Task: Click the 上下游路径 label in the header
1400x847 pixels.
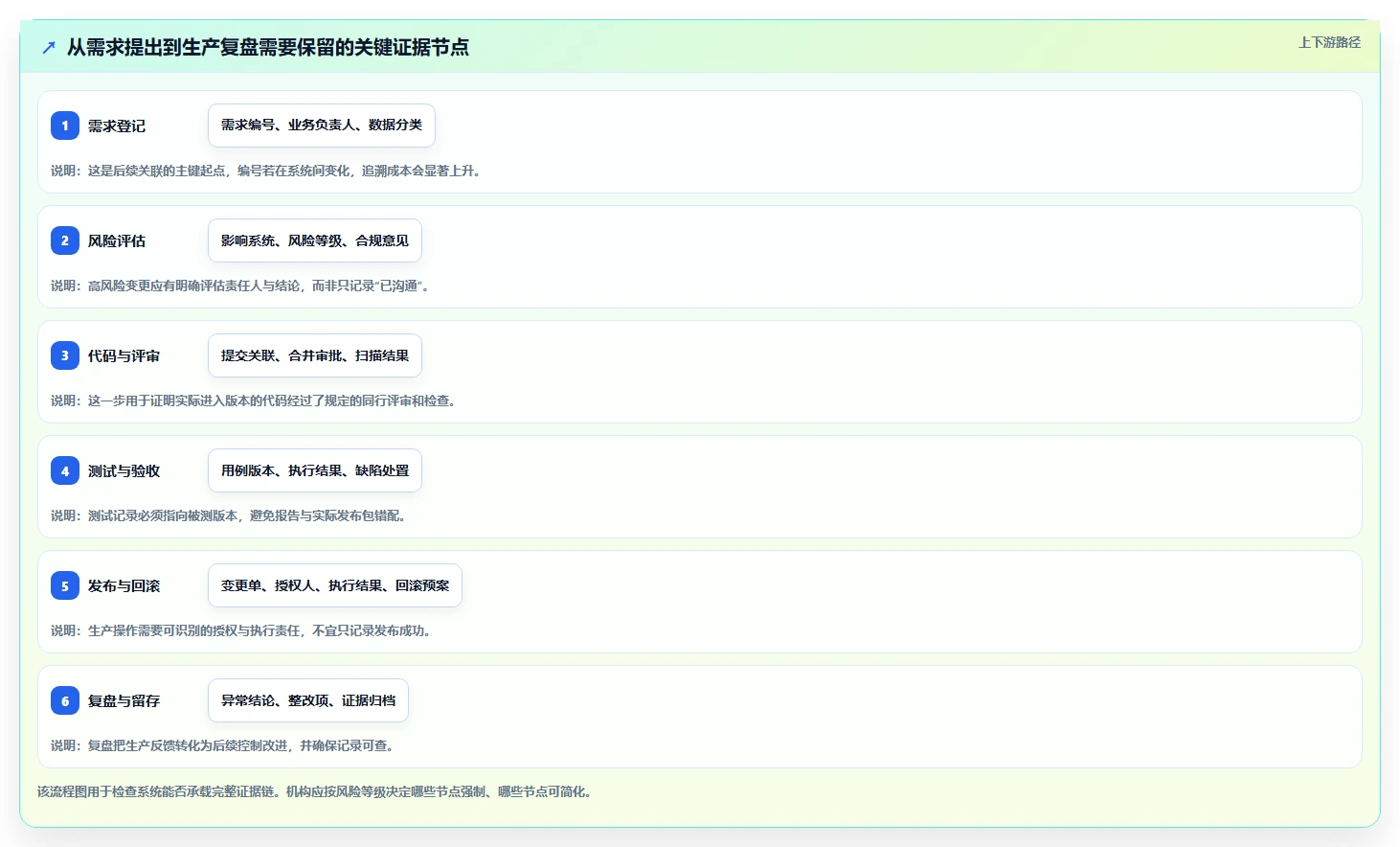Action: (1329, 42)
